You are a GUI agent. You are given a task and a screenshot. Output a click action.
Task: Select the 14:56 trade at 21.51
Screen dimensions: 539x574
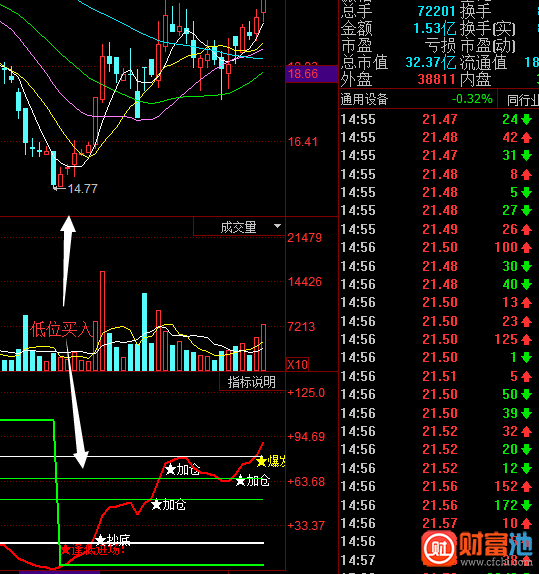pyautogui.click(x=436, y=376)
